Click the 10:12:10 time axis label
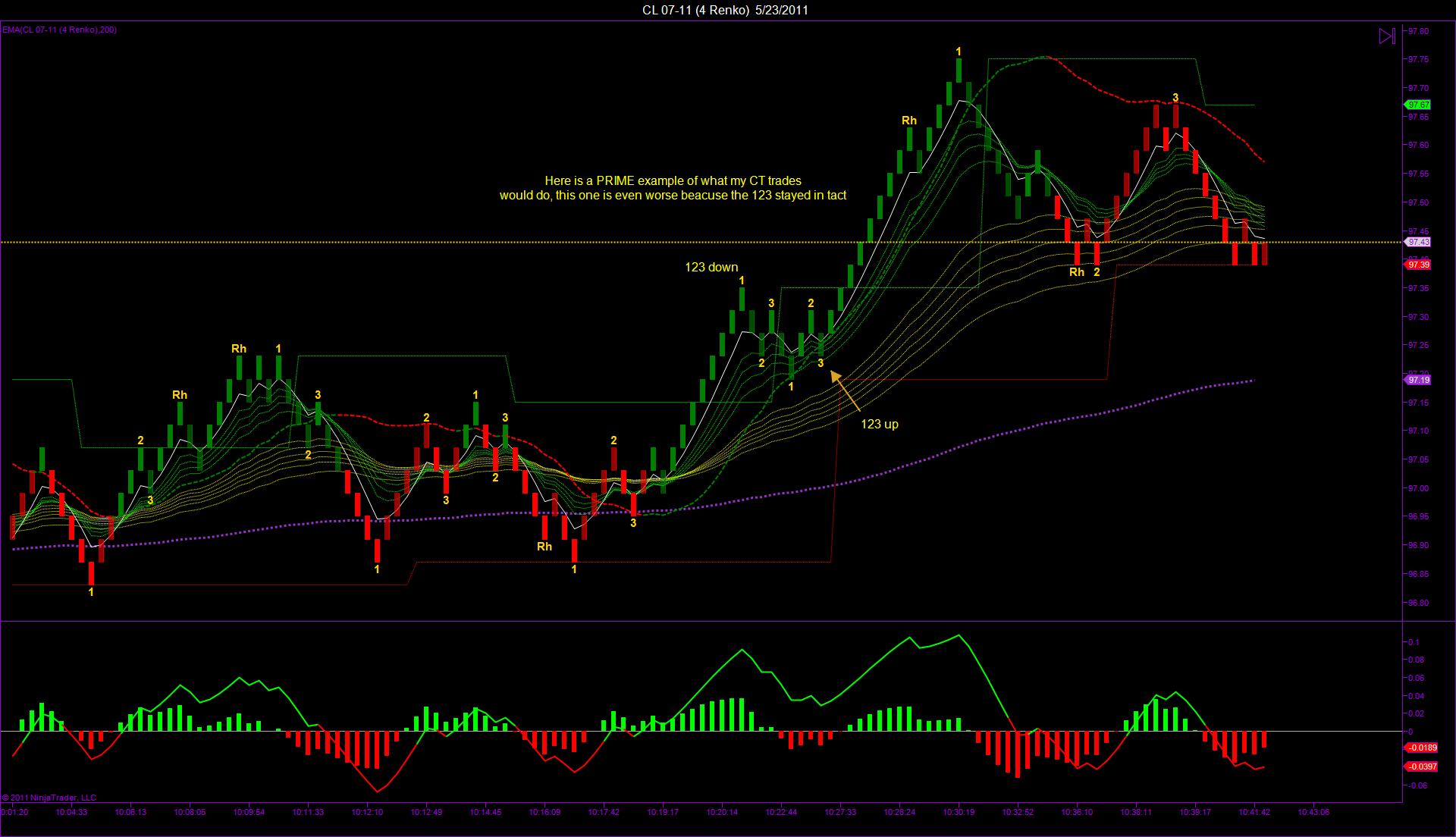The height and width of the screenshot is (837, 1456). click(x=367, y=812)
